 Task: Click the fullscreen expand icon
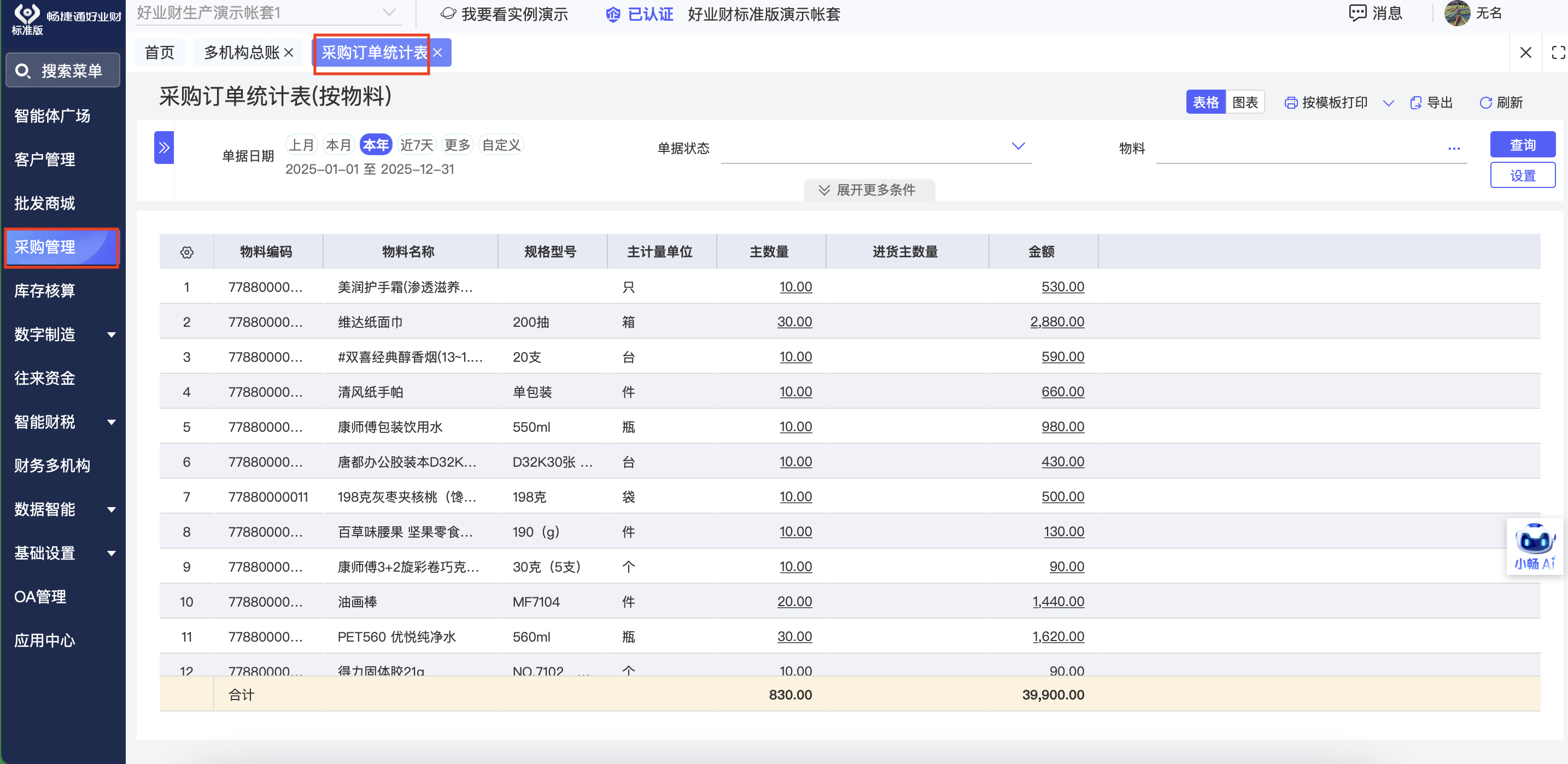tap(1558, 53)
